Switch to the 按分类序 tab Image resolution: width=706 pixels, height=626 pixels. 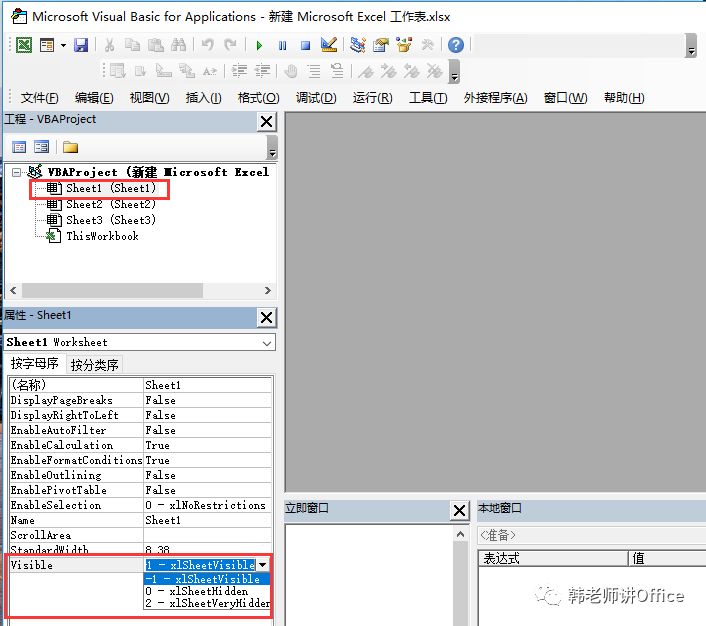pos(95,364)
